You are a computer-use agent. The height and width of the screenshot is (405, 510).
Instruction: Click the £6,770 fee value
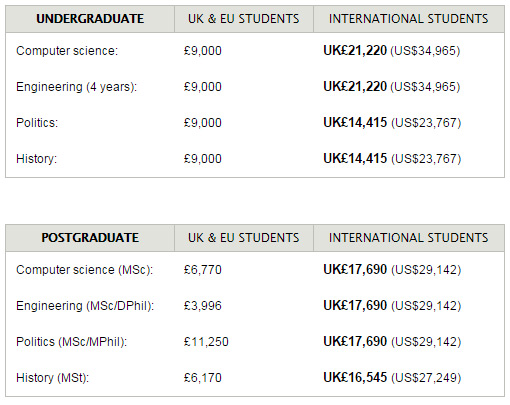click(203, 270)
